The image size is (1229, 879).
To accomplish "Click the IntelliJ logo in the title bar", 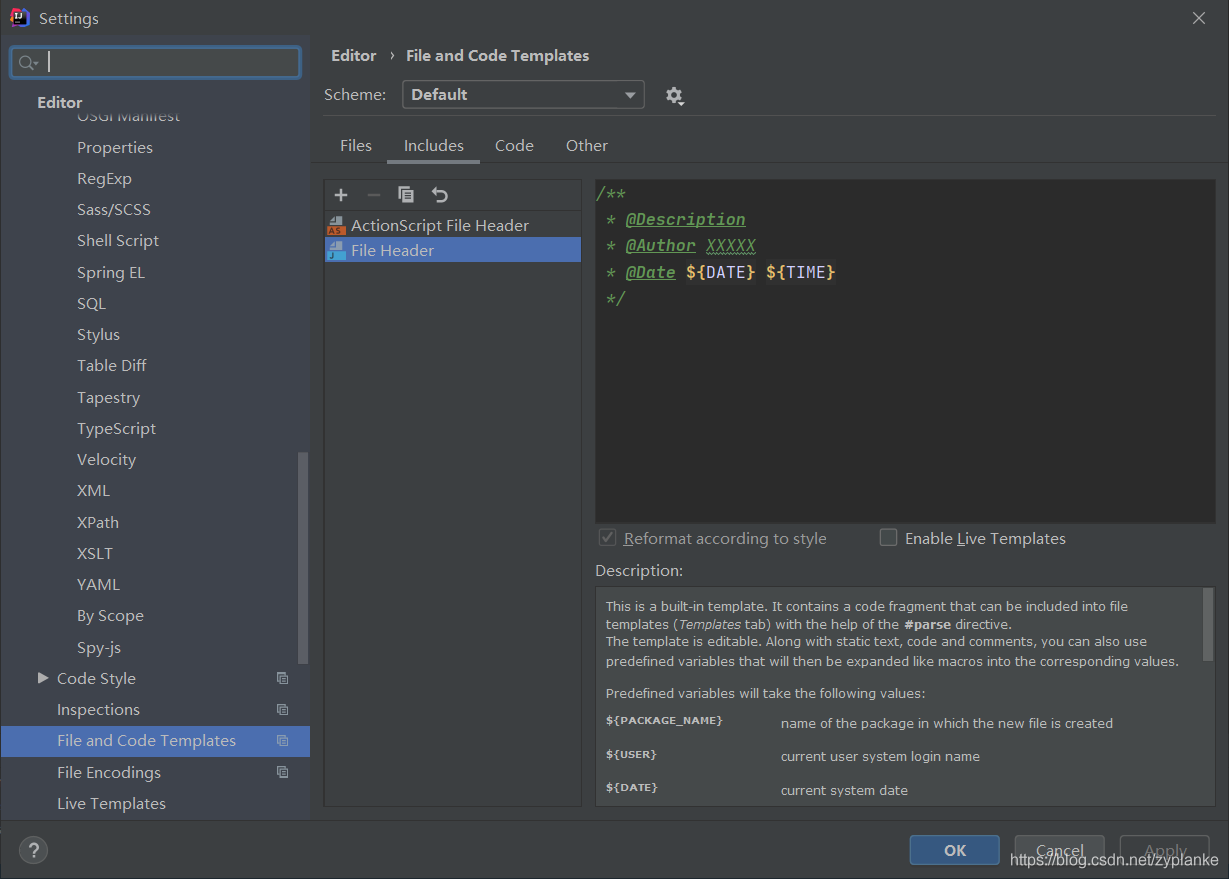I will point(17,17).
